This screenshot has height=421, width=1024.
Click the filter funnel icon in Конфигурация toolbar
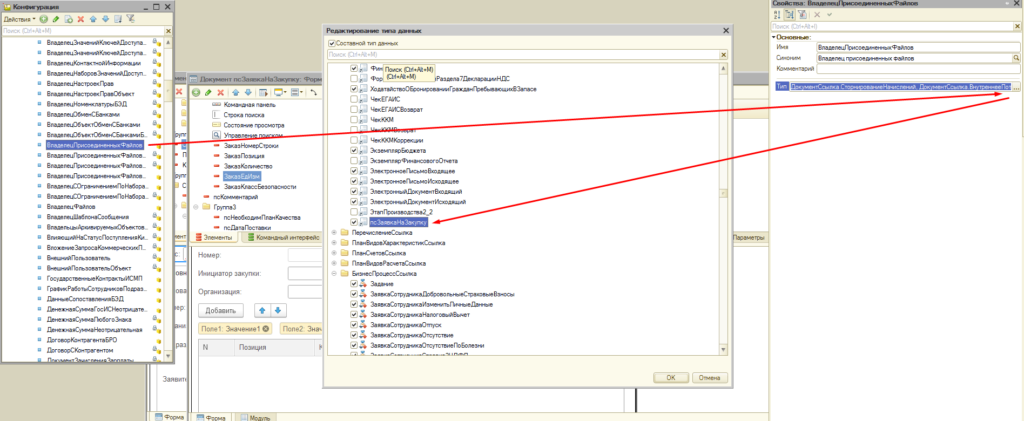tap(130, 20)
